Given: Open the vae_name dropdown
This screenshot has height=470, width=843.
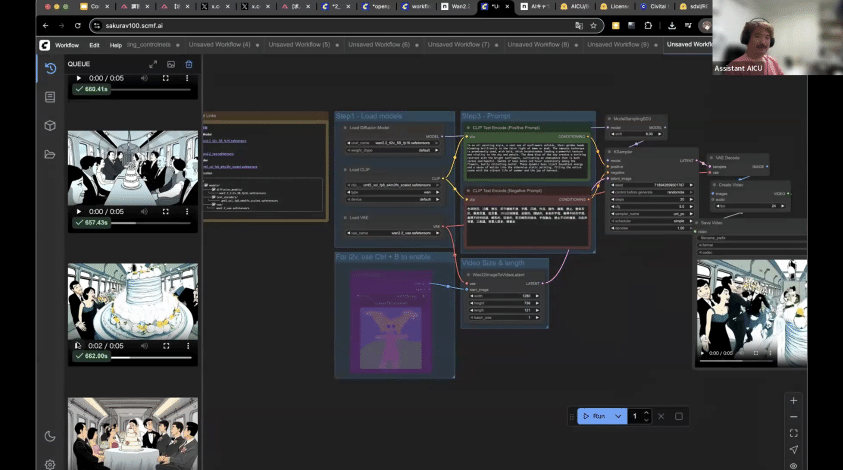Looking at the screenshot, I should coord(393,233).
